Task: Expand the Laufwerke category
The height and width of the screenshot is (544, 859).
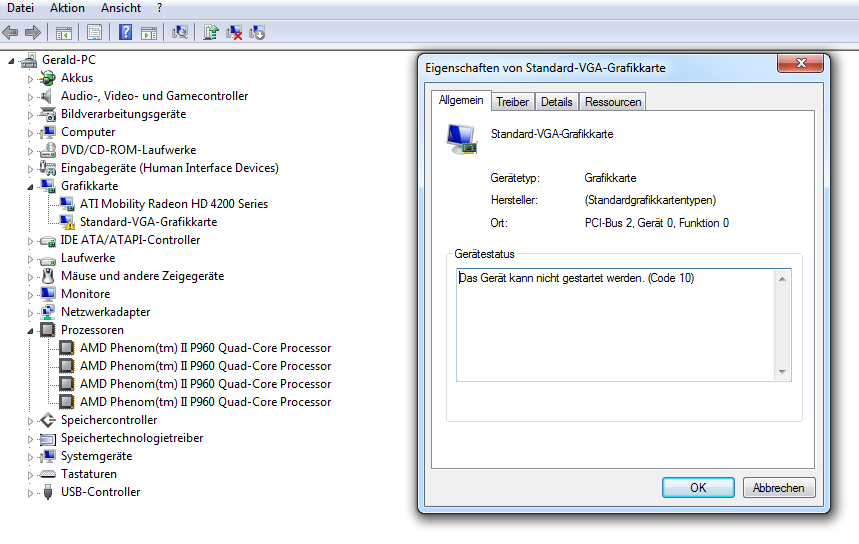Action: pos(31,259)
